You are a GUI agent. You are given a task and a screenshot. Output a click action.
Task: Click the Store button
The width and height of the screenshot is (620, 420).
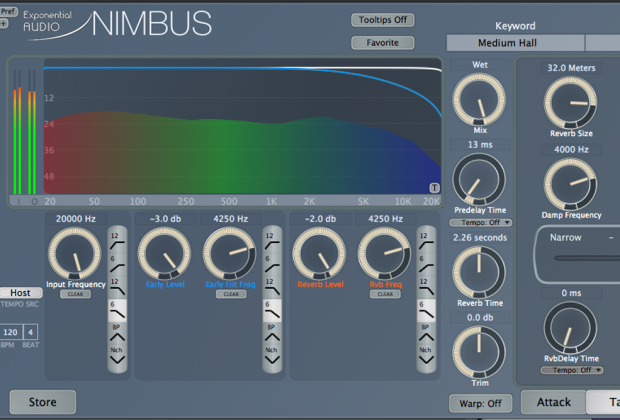click(x=43, y=402)
